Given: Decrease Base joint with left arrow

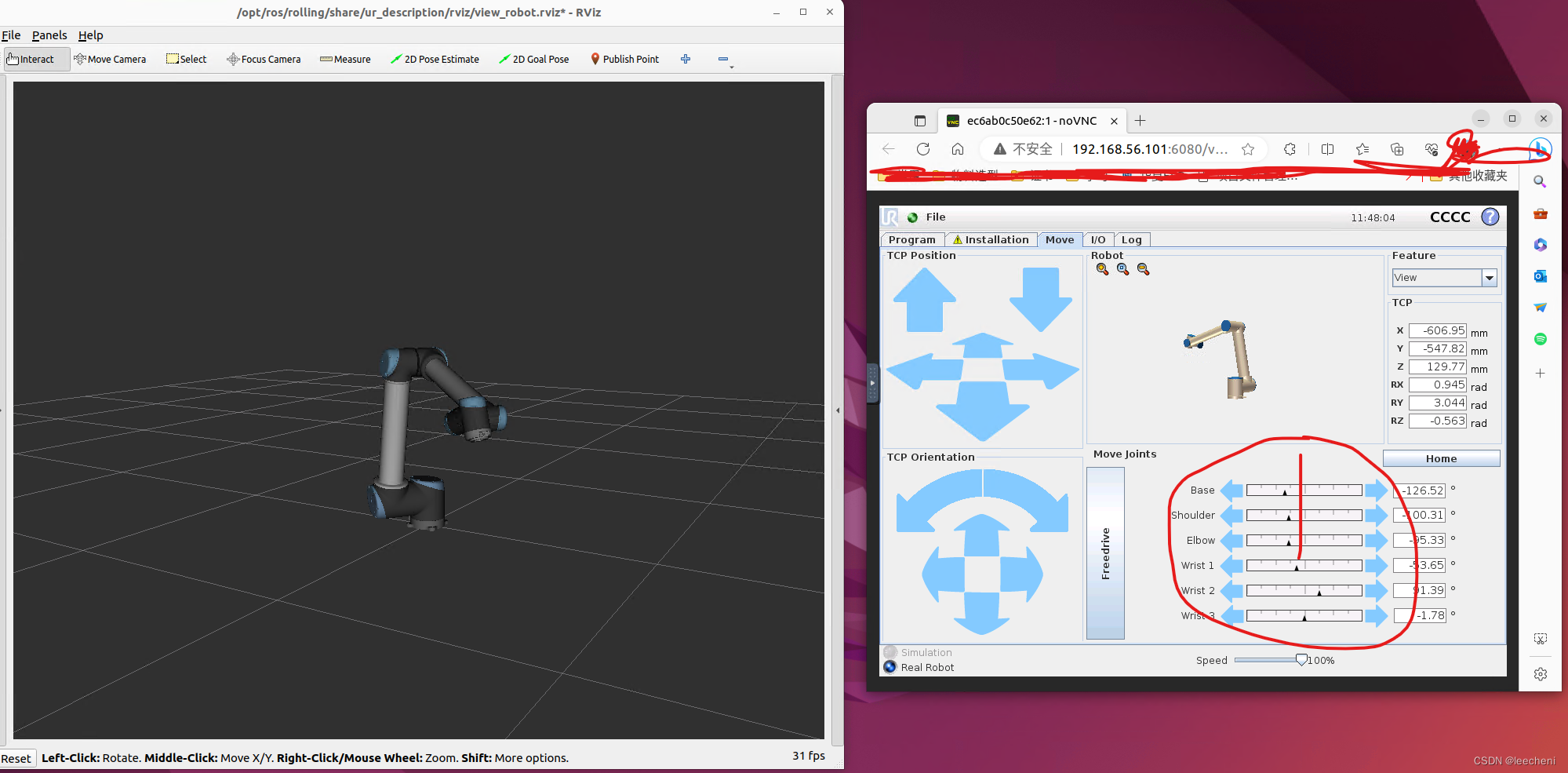Looking at the screenshot, I should [1232, 490].
